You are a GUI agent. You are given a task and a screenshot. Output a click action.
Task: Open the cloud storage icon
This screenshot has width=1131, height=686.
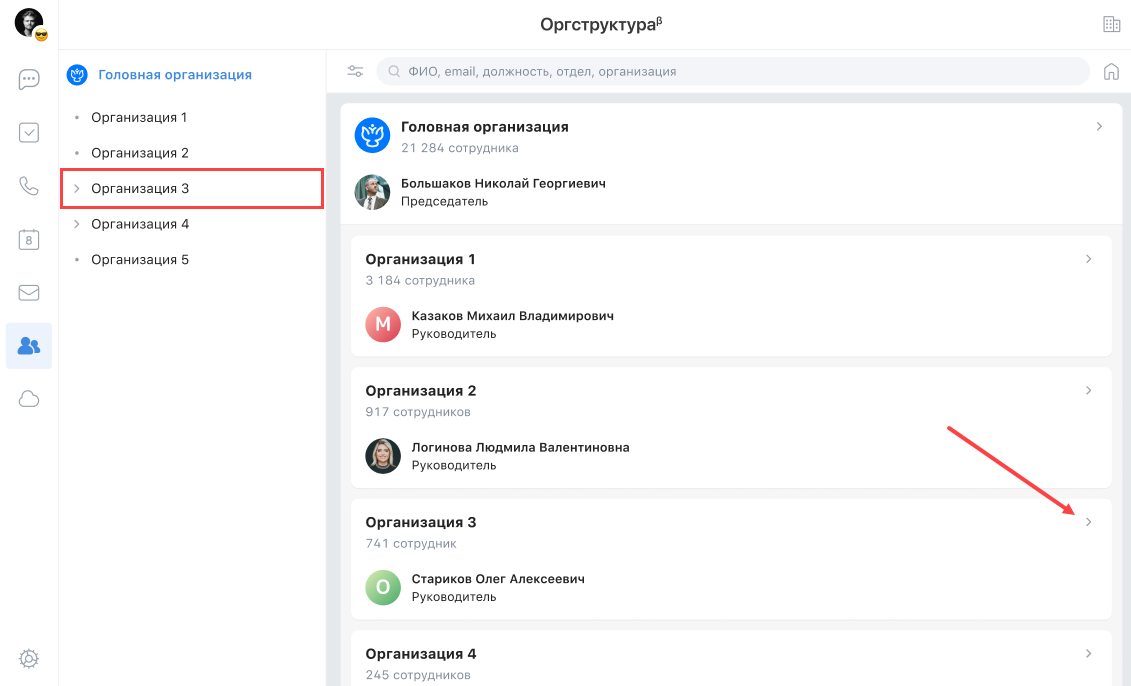tap(29, 399)
